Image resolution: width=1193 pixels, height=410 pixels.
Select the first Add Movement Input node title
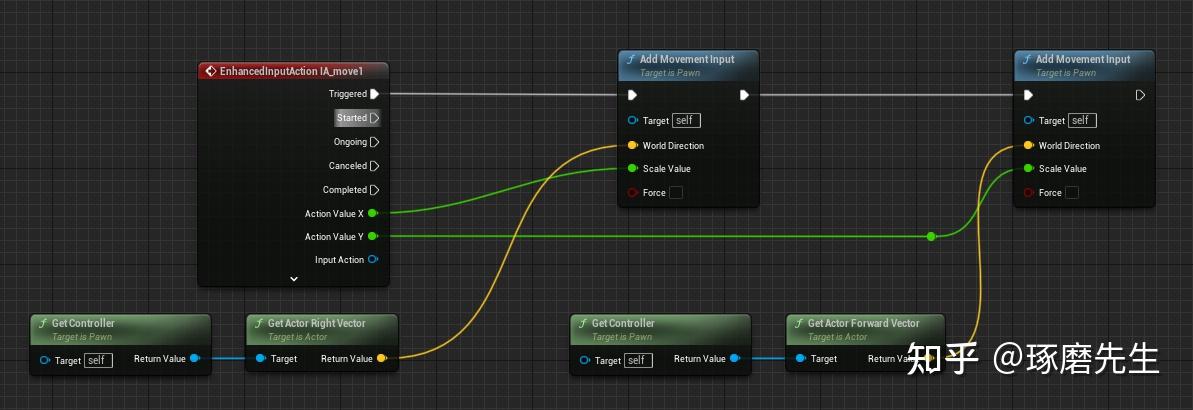pyautogui.click(x=689, y=59)
